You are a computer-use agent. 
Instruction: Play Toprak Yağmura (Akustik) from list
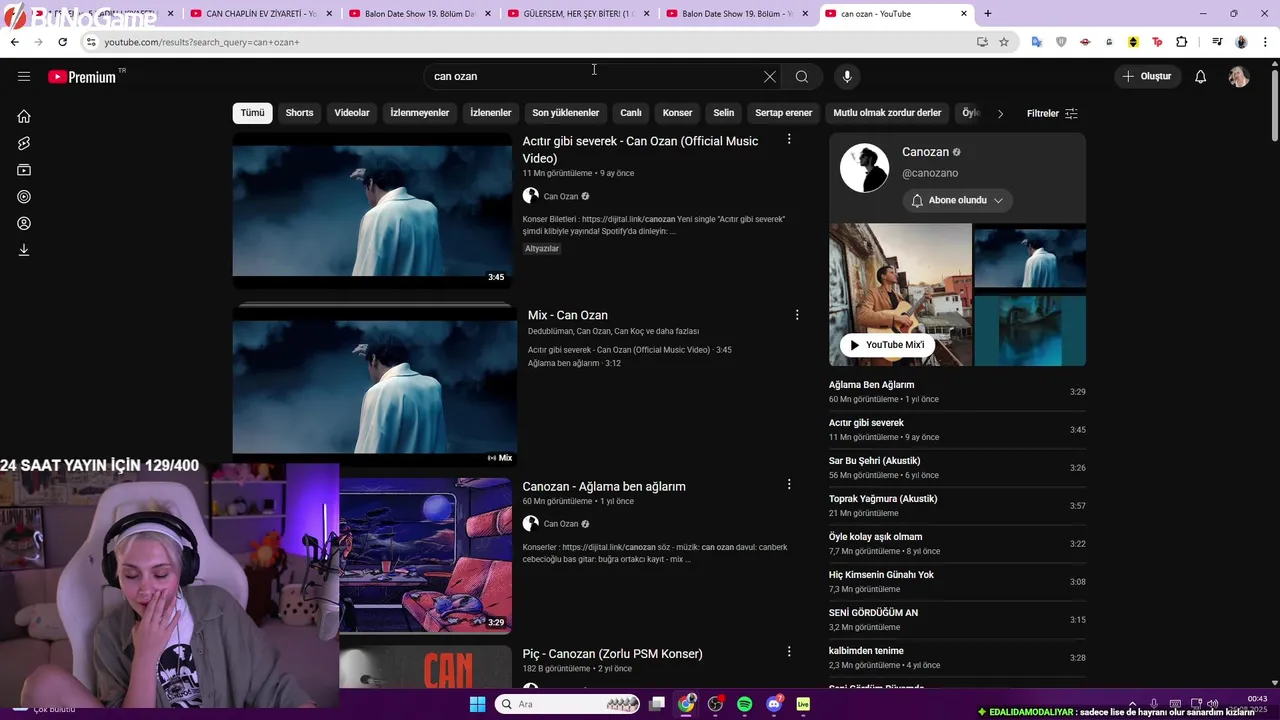click(957, 506)
